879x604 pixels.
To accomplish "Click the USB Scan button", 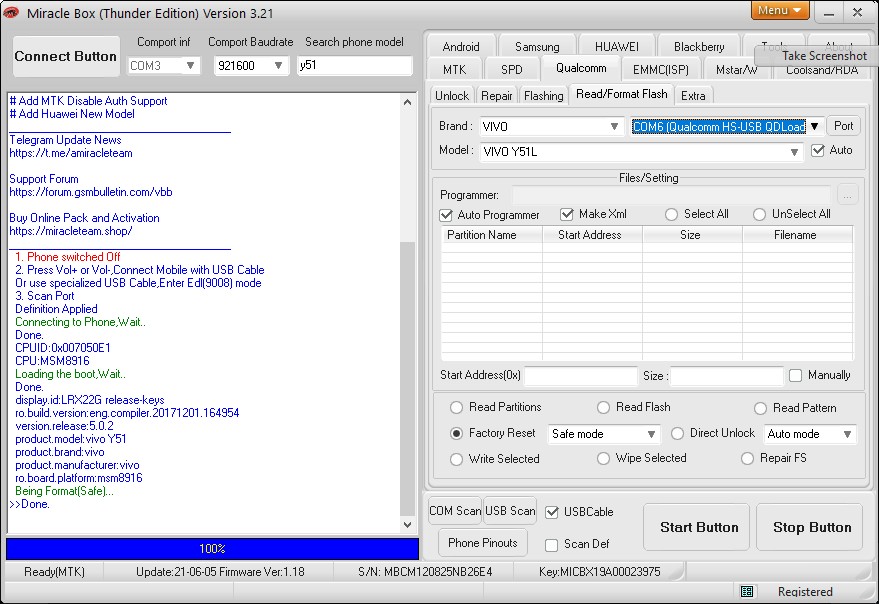I will (510, 511).
